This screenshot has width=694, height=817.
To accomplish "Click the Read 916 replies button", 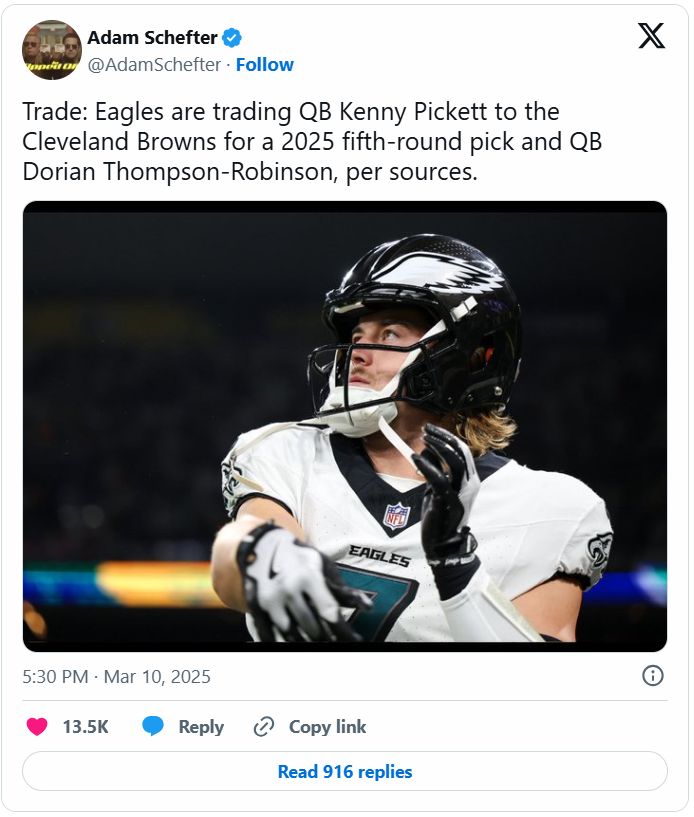I will pos(345,771).
